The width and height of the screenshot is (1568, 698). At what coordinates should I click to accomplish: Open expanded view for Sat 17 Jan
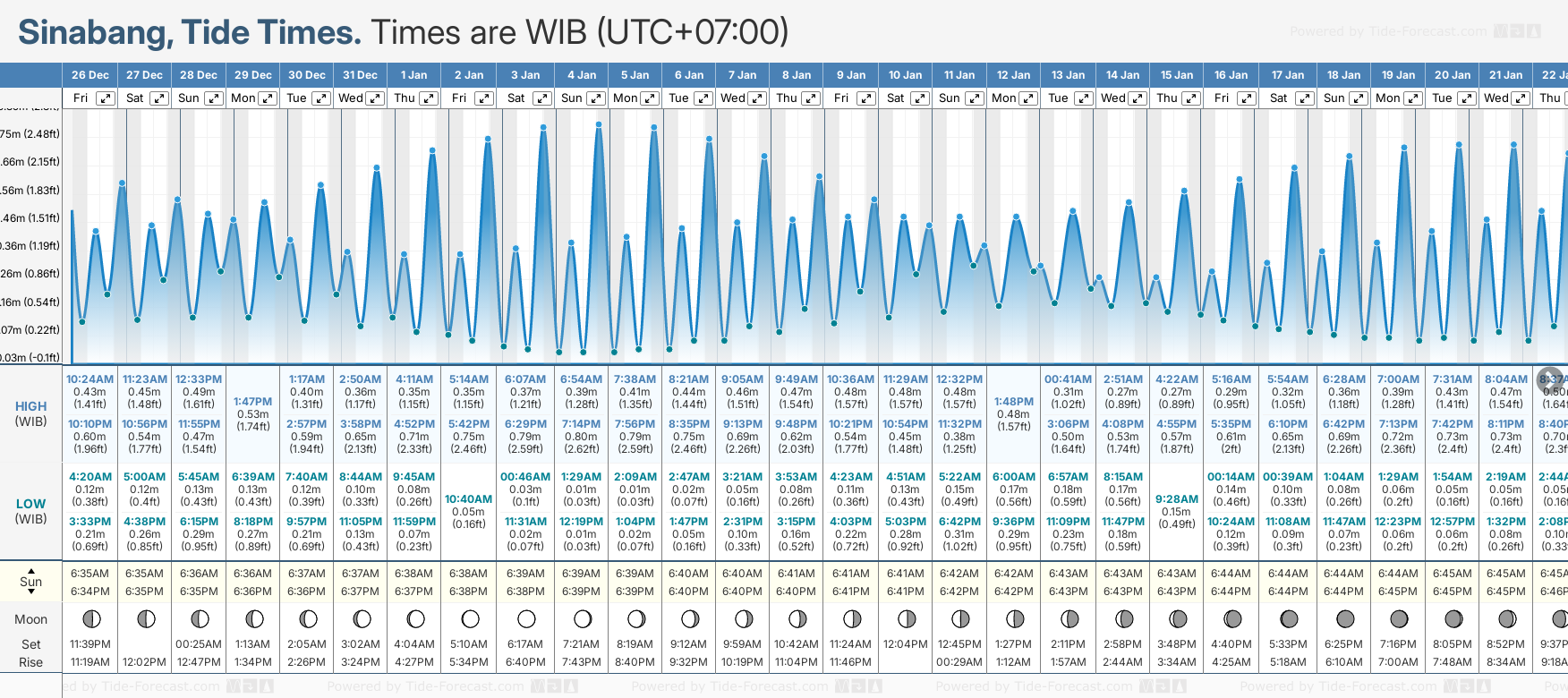pyautogui.click(x=1304, y=98)
